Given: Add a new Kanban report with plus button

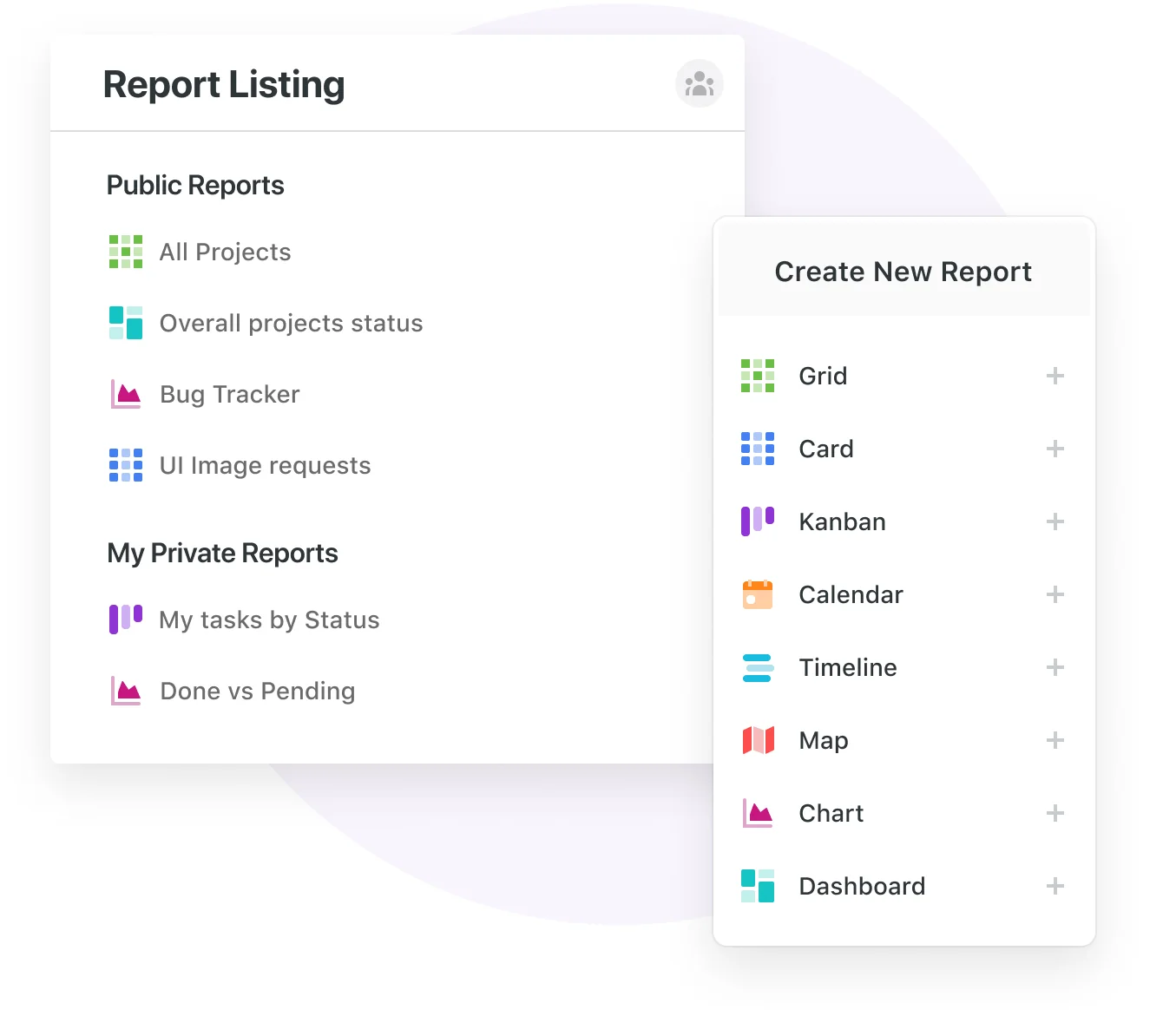Looking at the screenshot, I should point(1055,521).
